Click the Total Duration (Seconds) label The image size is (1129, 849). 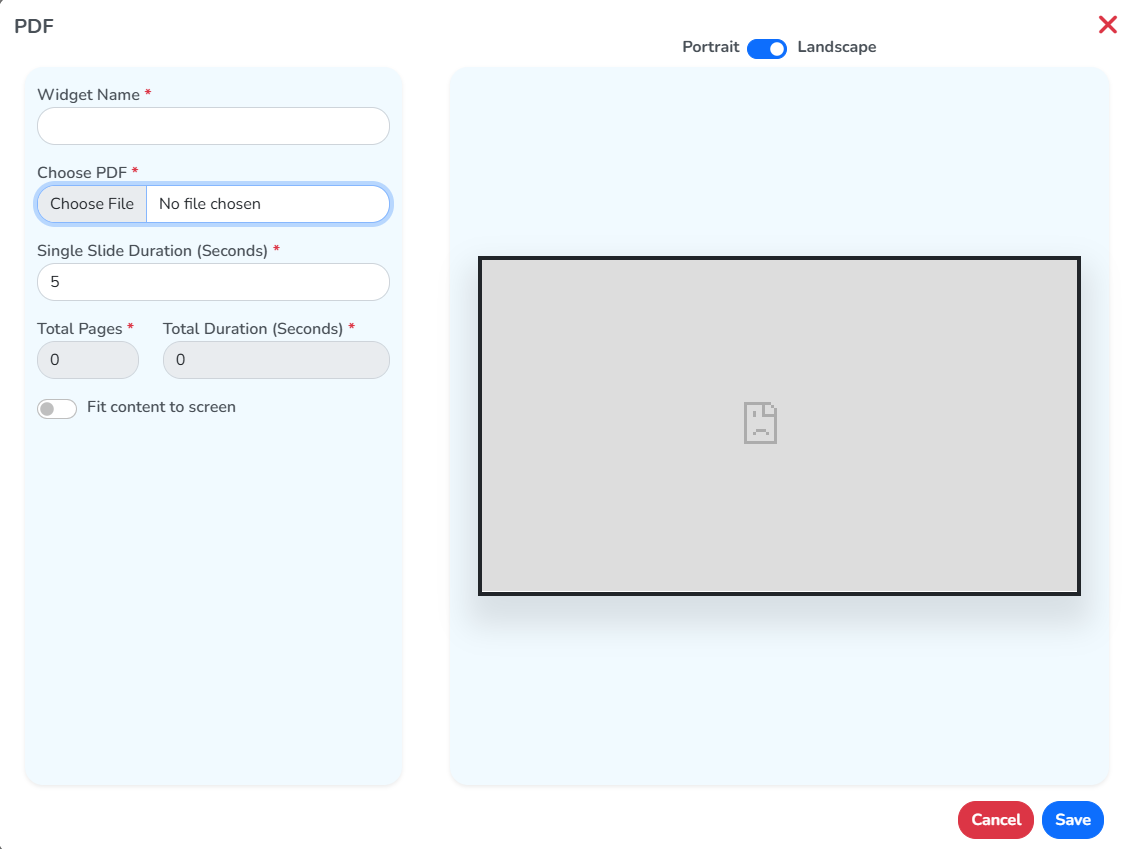pos(253,328)
